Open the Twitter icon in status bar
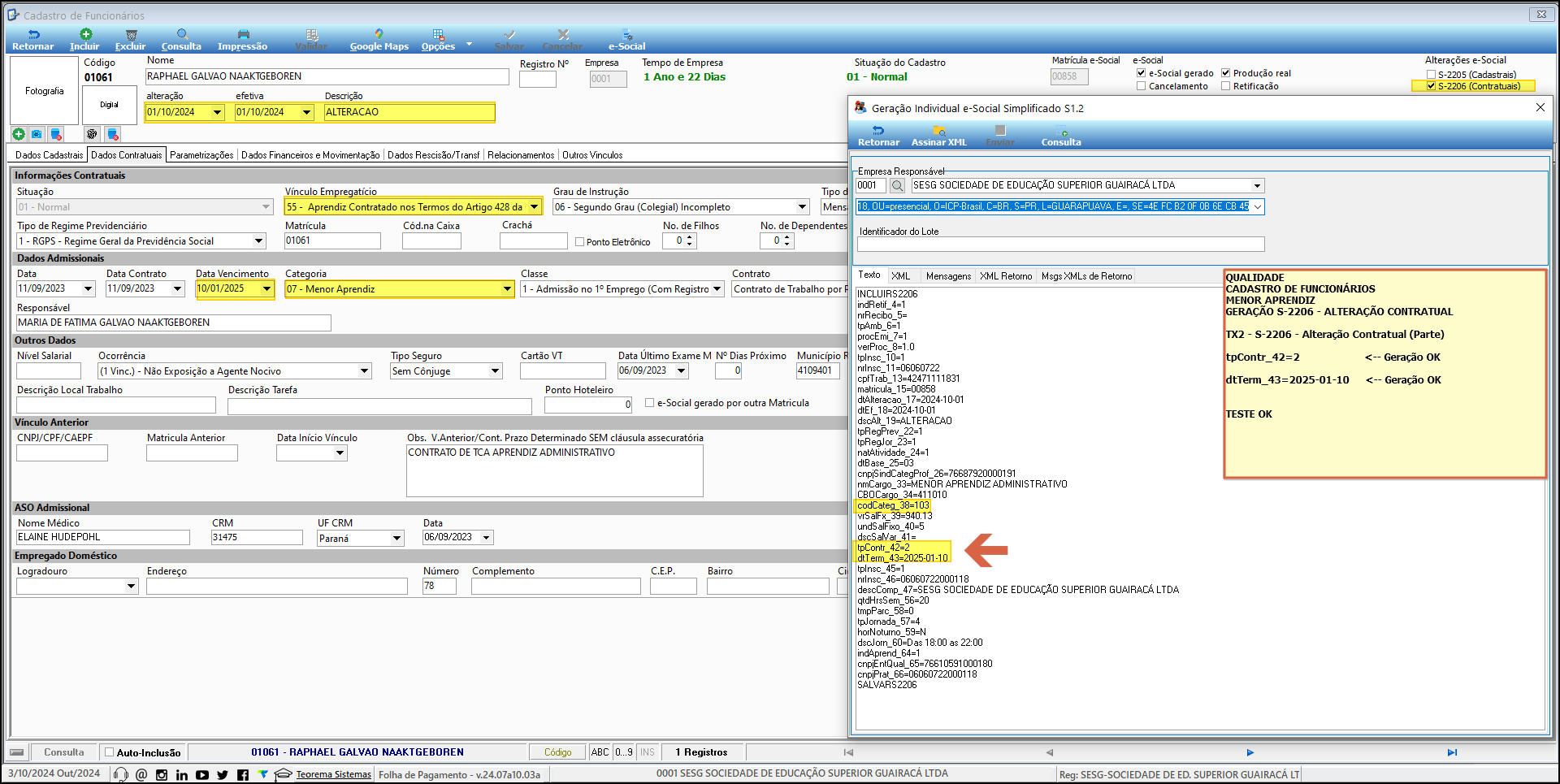 pyautogui.click(x=223, y=775)
